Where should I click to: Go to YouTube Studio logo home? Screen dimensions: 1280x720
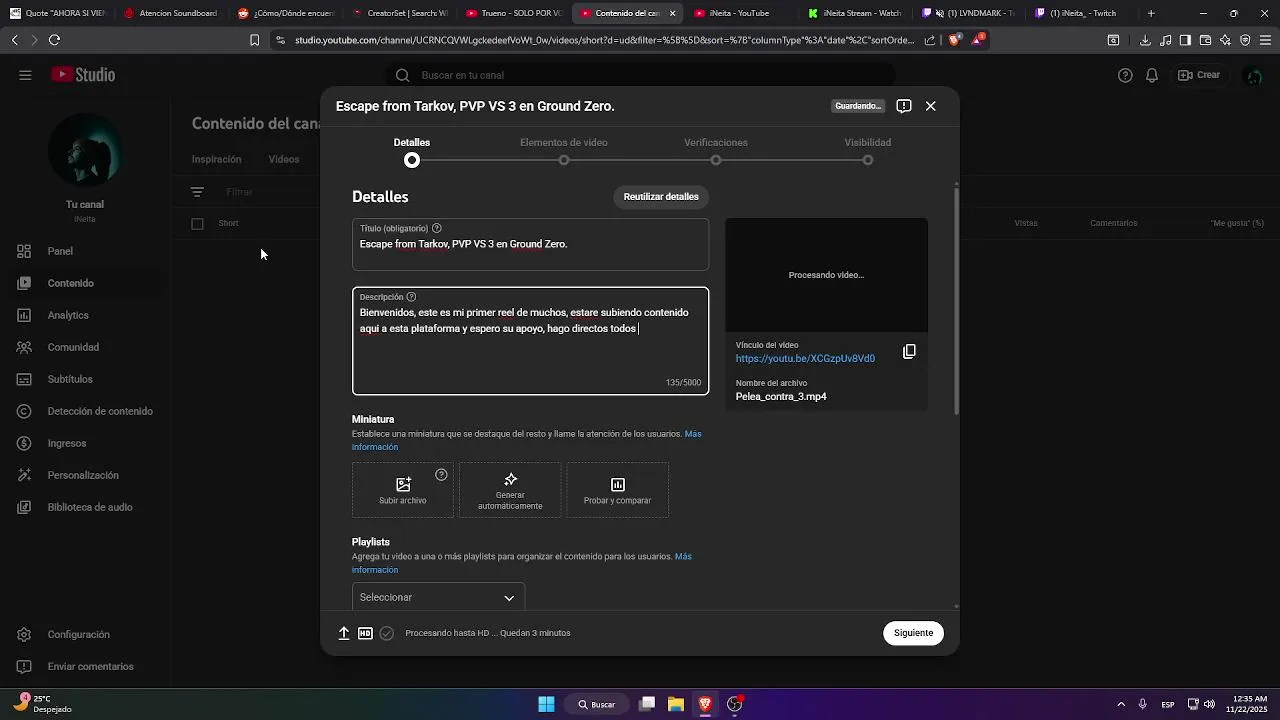(x=84, y=75)
